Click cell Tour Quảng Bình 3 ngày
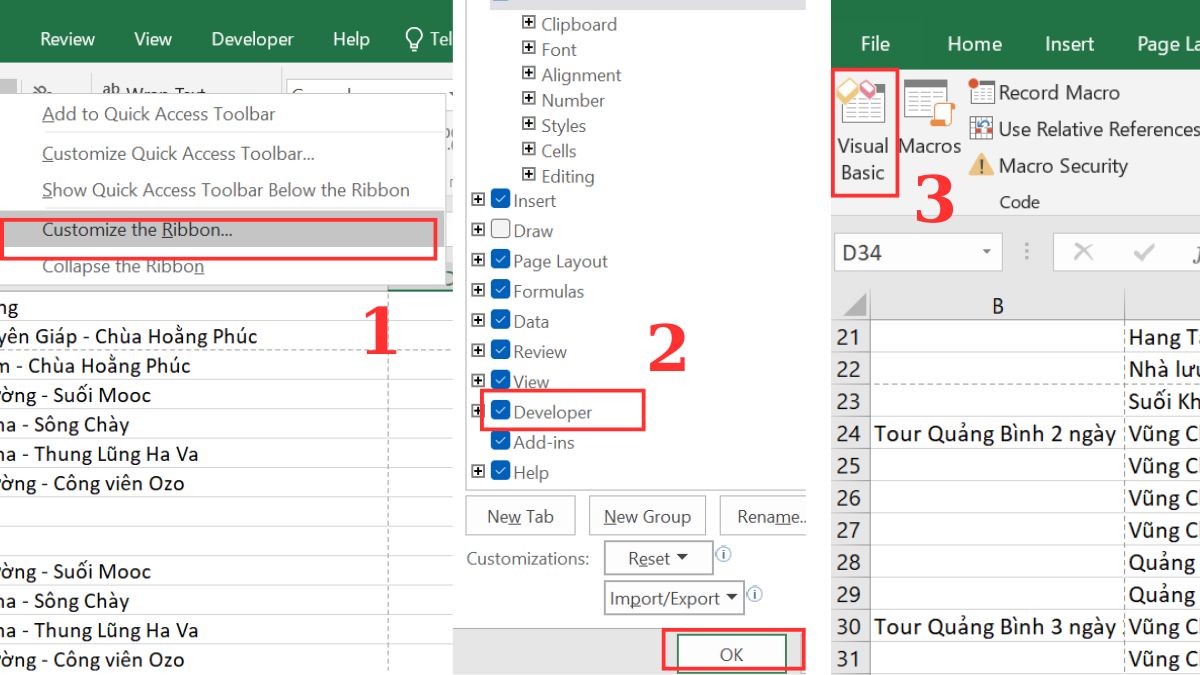This screenshot has height=675, width=1200. click(996, 626)
